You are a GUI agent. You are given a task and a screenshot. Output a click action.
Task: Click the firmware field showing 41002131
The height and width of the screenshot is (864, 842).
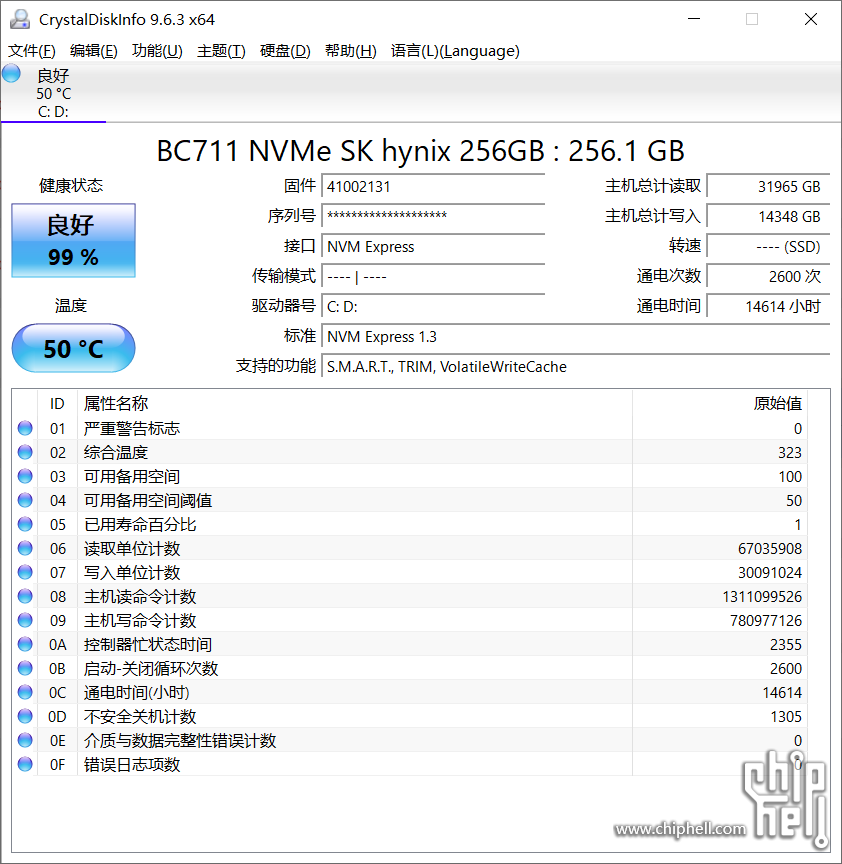[x=433, y=187]
